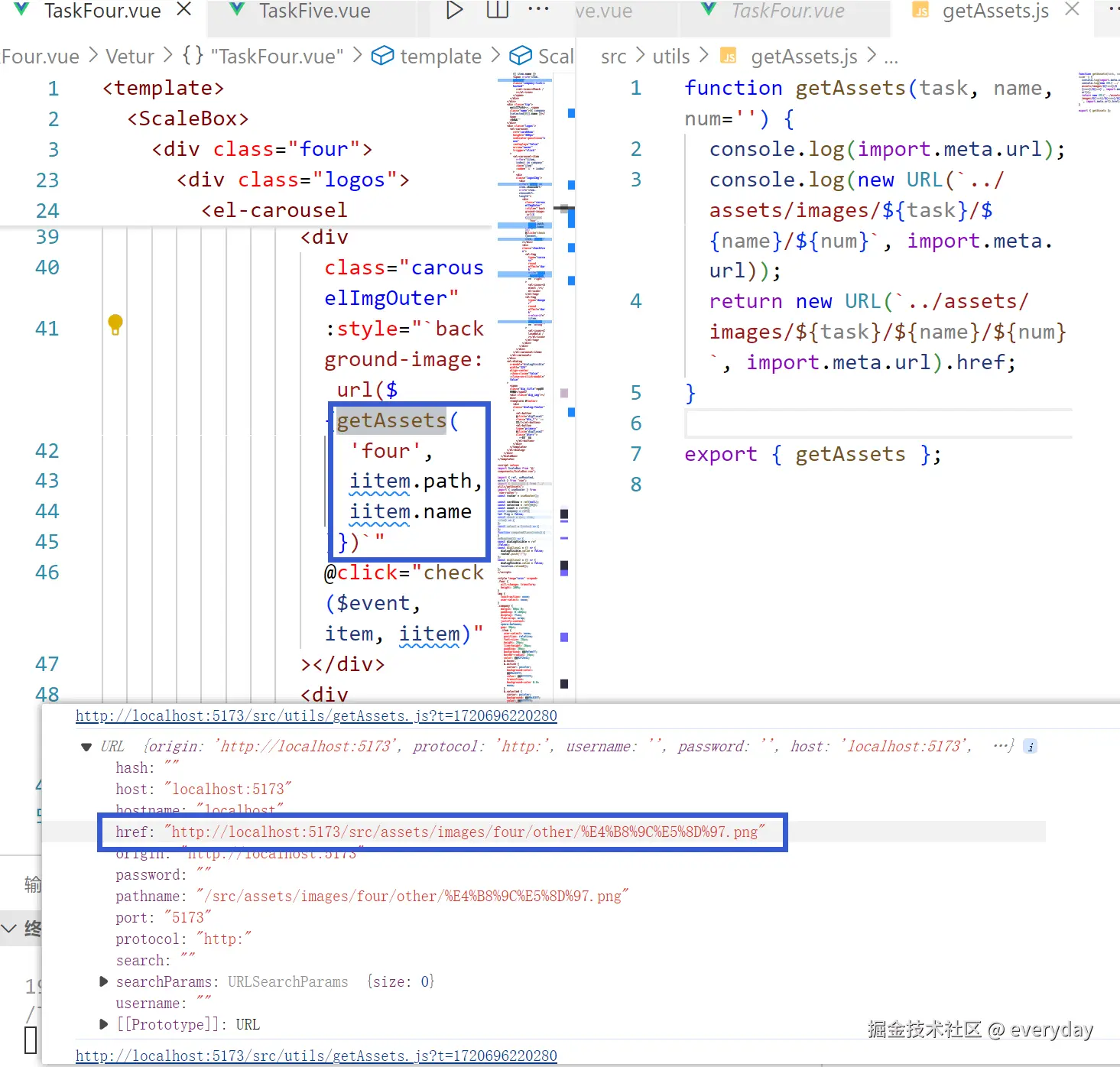This screenshot has width=1120, height=1067.
Task: Switch to the TaskFour.vue tab in left editor
Action: (x=102, y=11)
